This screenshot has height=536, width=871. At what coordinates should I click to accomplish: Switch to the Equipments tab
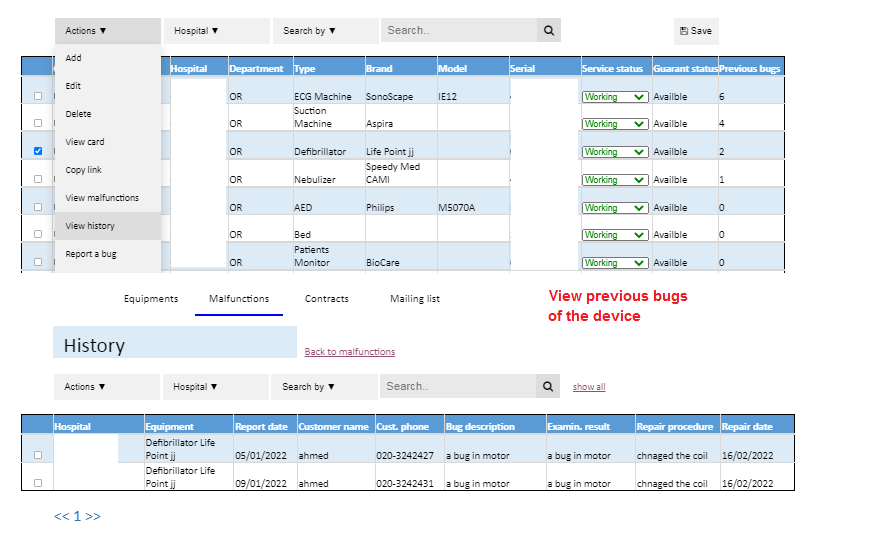pos(151,299)
